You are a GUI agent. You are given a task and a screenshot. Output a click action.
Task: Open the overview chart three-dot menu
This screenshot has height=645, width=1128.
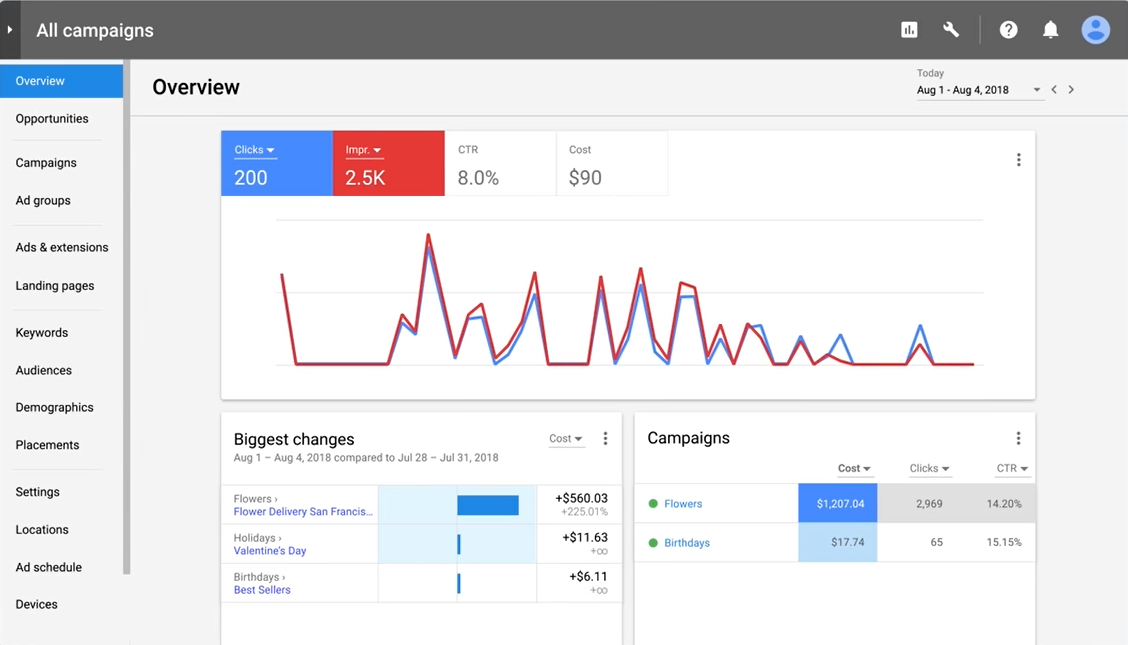point(1018,159)
